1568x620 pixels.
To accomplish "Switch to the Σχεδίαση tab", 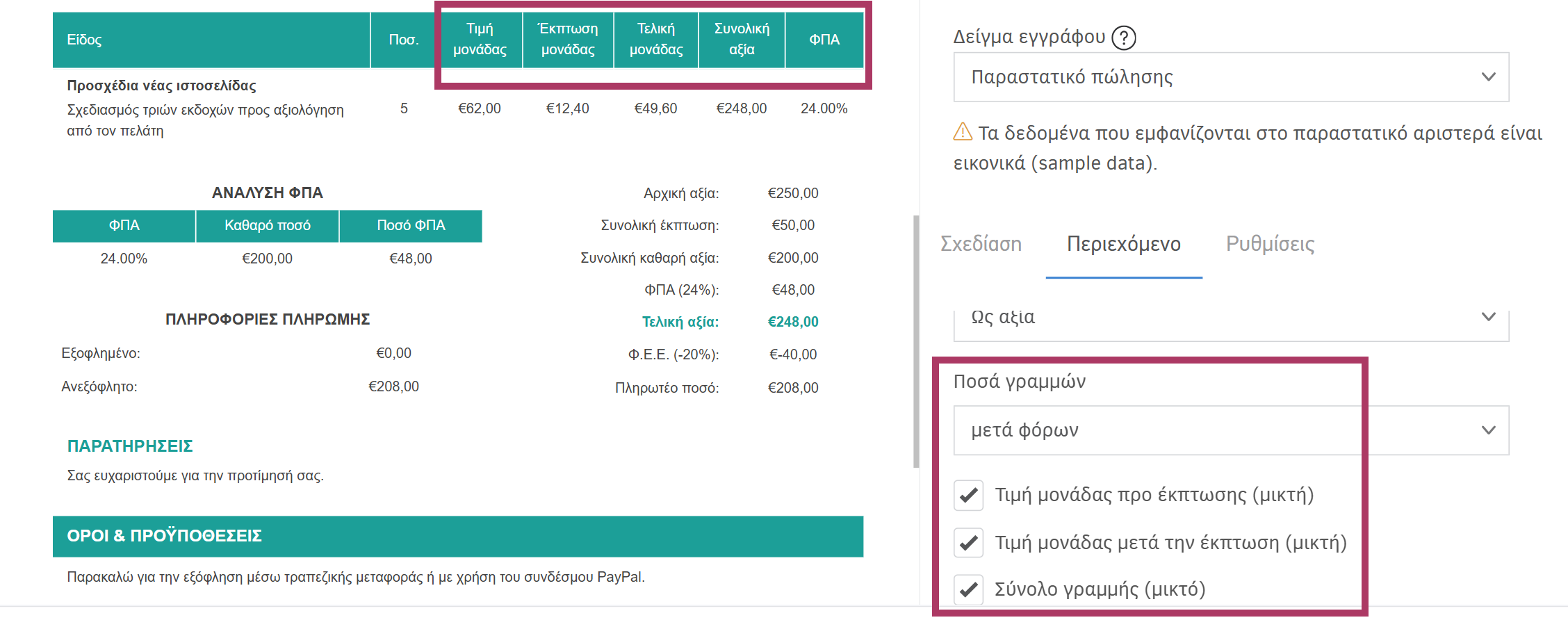I will pyautogui.click(x=981, y=244).
